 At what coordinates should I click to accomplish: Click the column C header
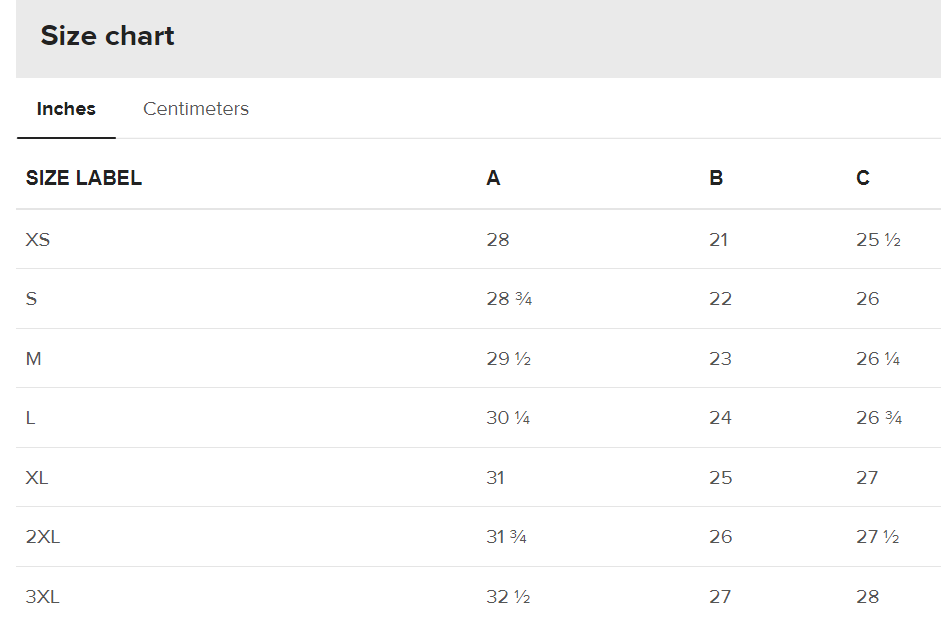[x=863, y=178]
